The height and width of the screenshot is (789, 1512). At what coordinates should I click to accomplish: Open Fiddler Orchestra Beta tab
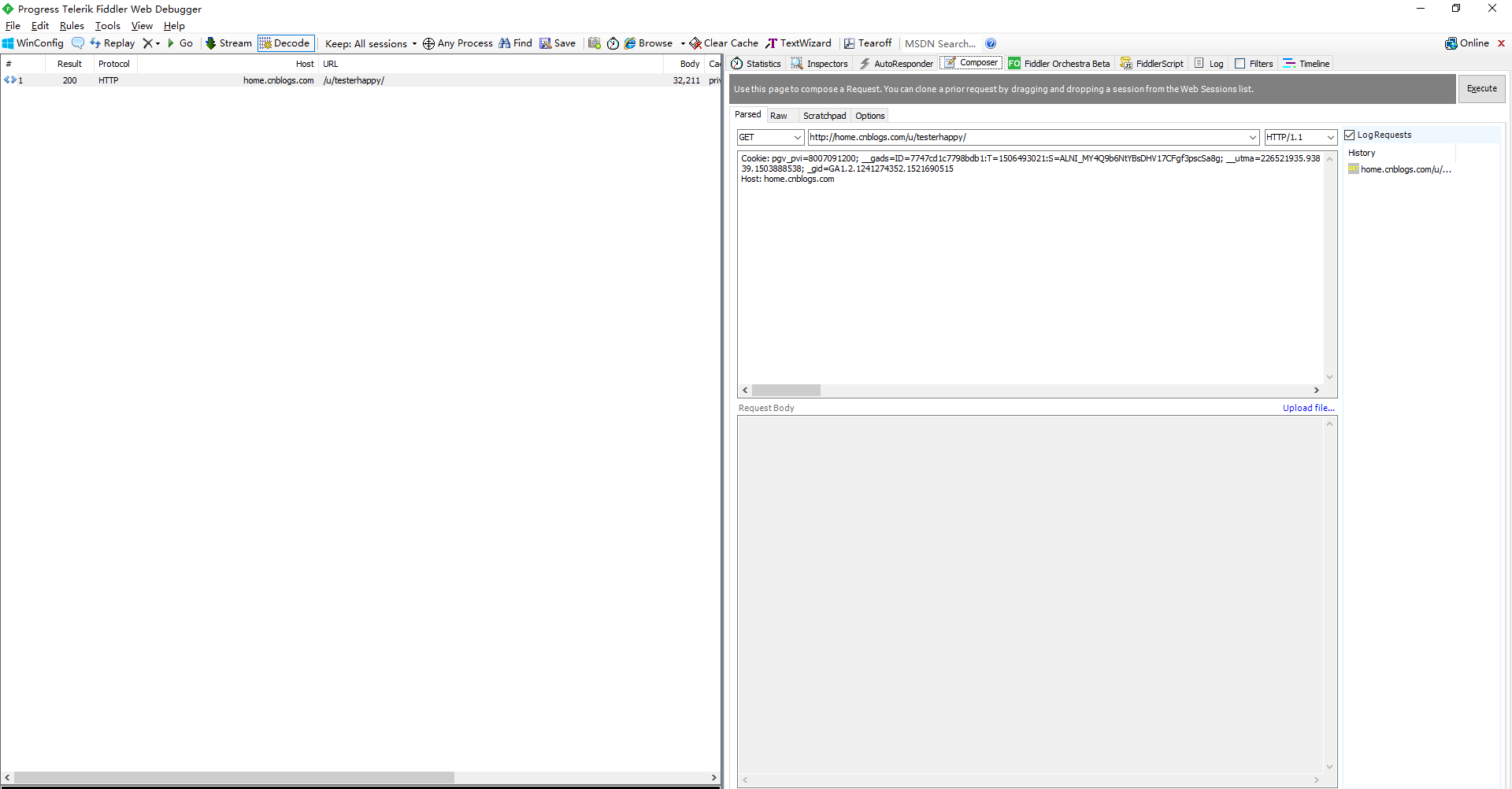click(1059, 64)
